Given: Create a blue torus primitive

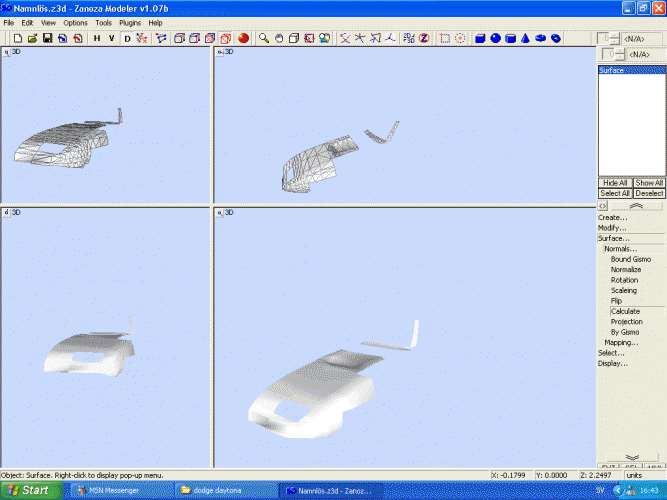Looking at the screenshot, I should [540, 38].
